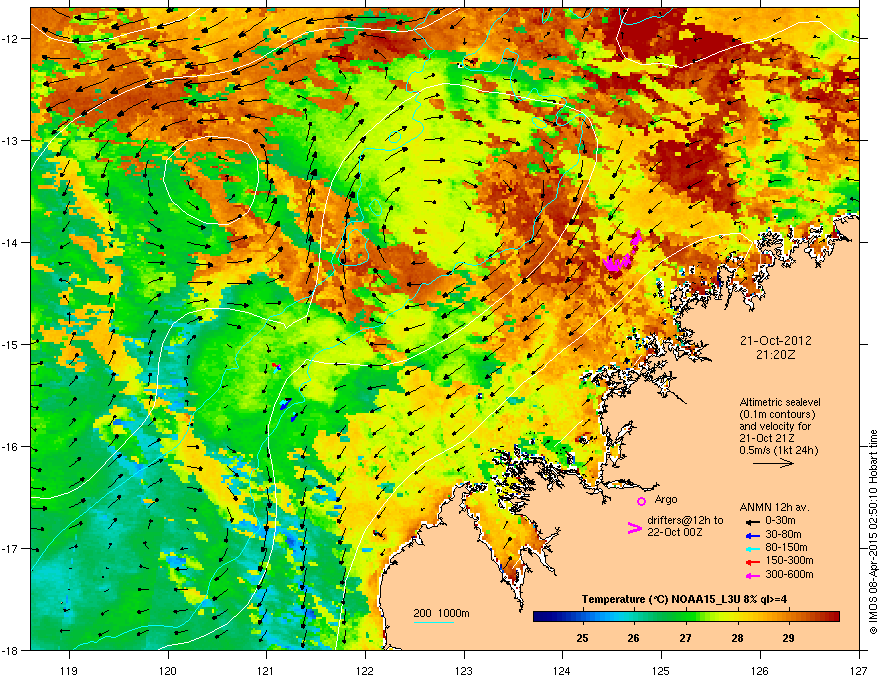Click the magenta 300-600m arrow legend marker
The image size is (880, 680).
pos(752,576)
